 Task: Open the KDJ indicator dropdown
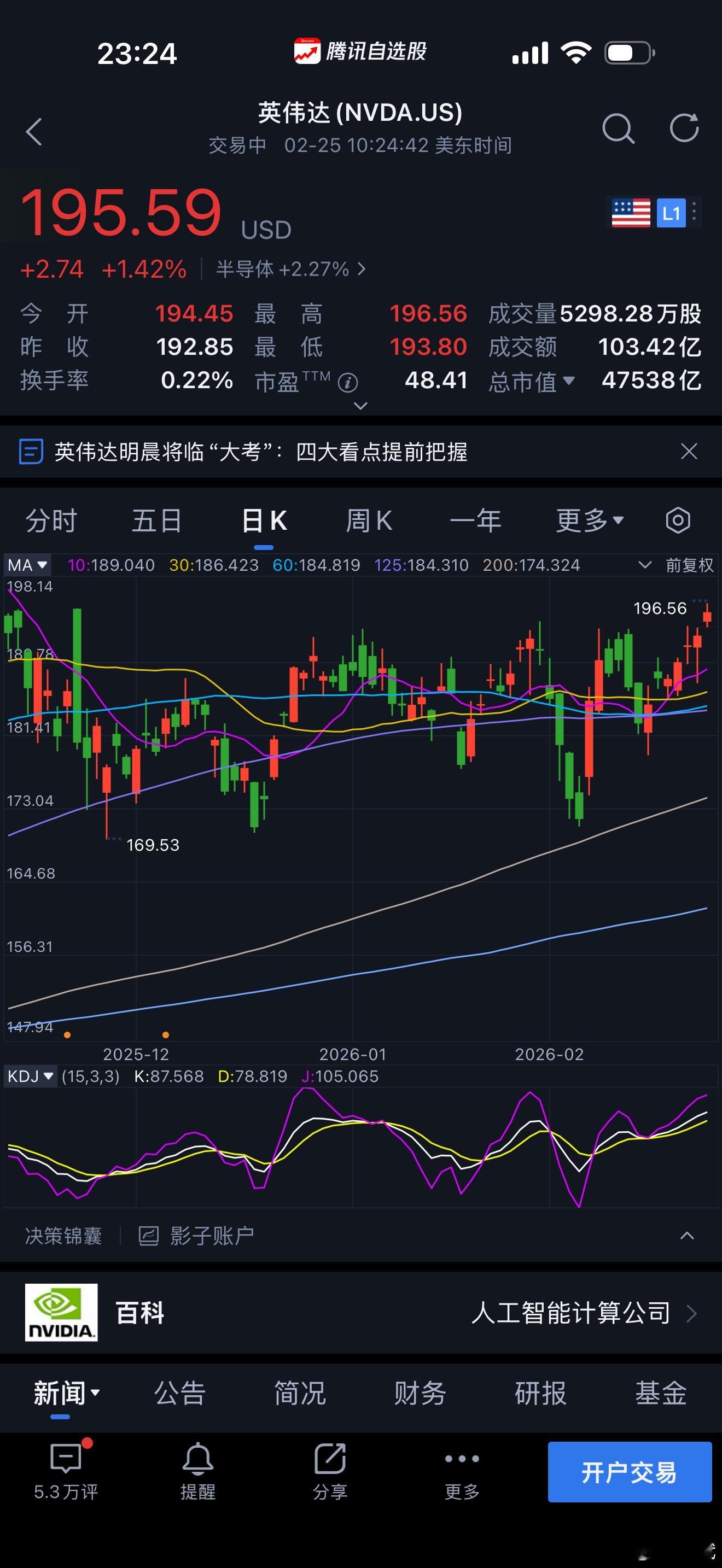point(30,1076)
